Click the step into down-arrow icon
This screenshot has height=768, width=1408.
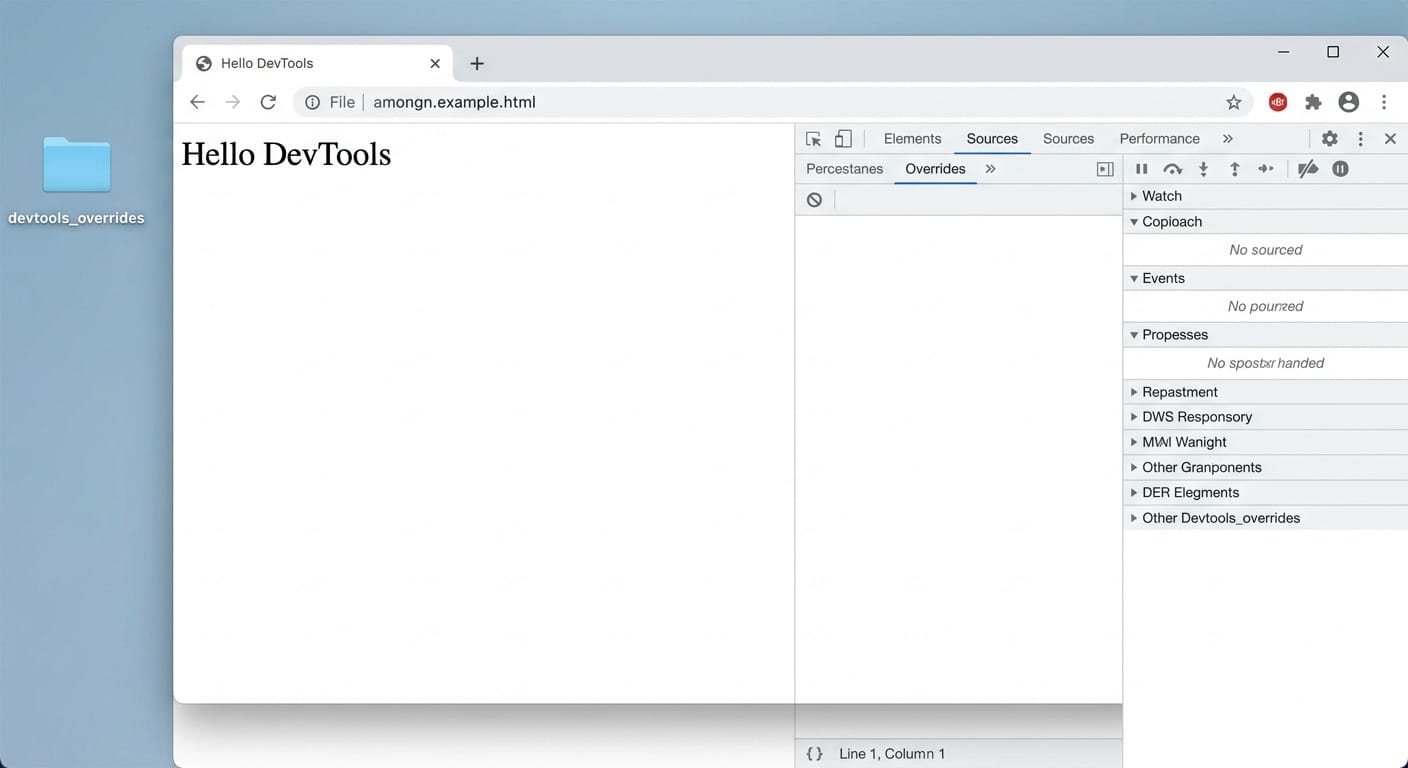(x=1203, y=169)
